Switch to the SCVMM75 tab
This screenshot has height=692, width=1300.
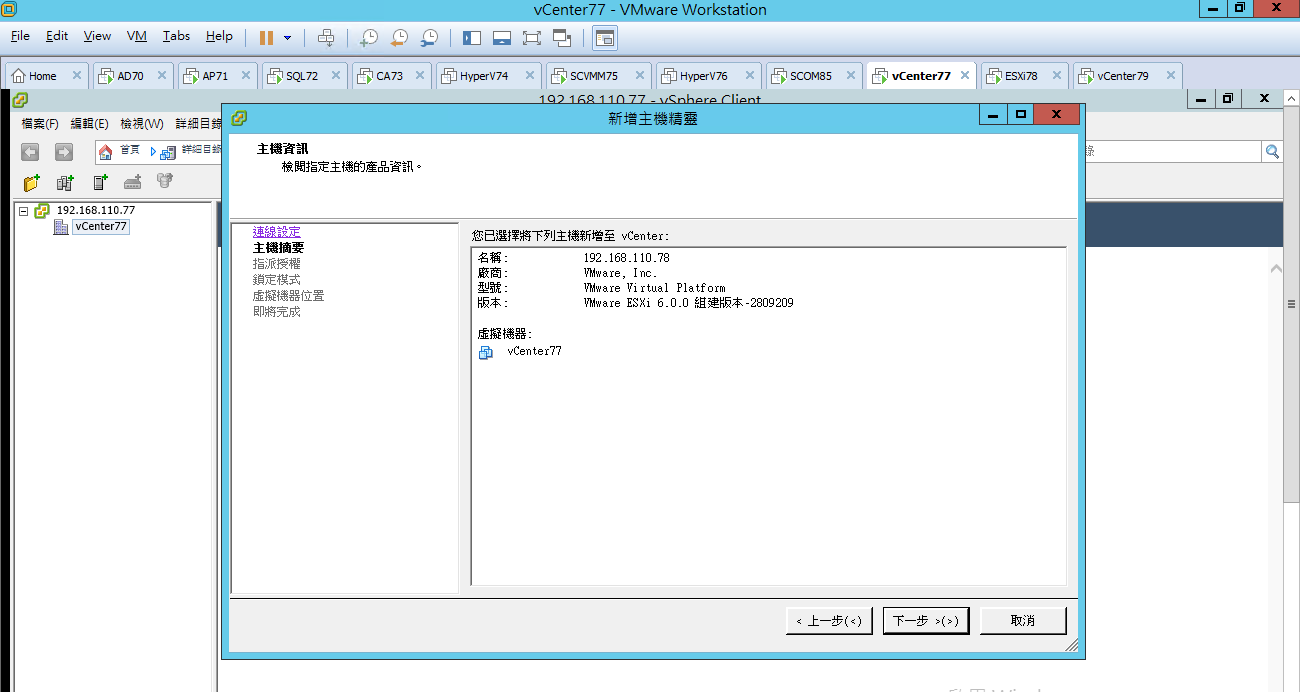[x=594, y=76]
